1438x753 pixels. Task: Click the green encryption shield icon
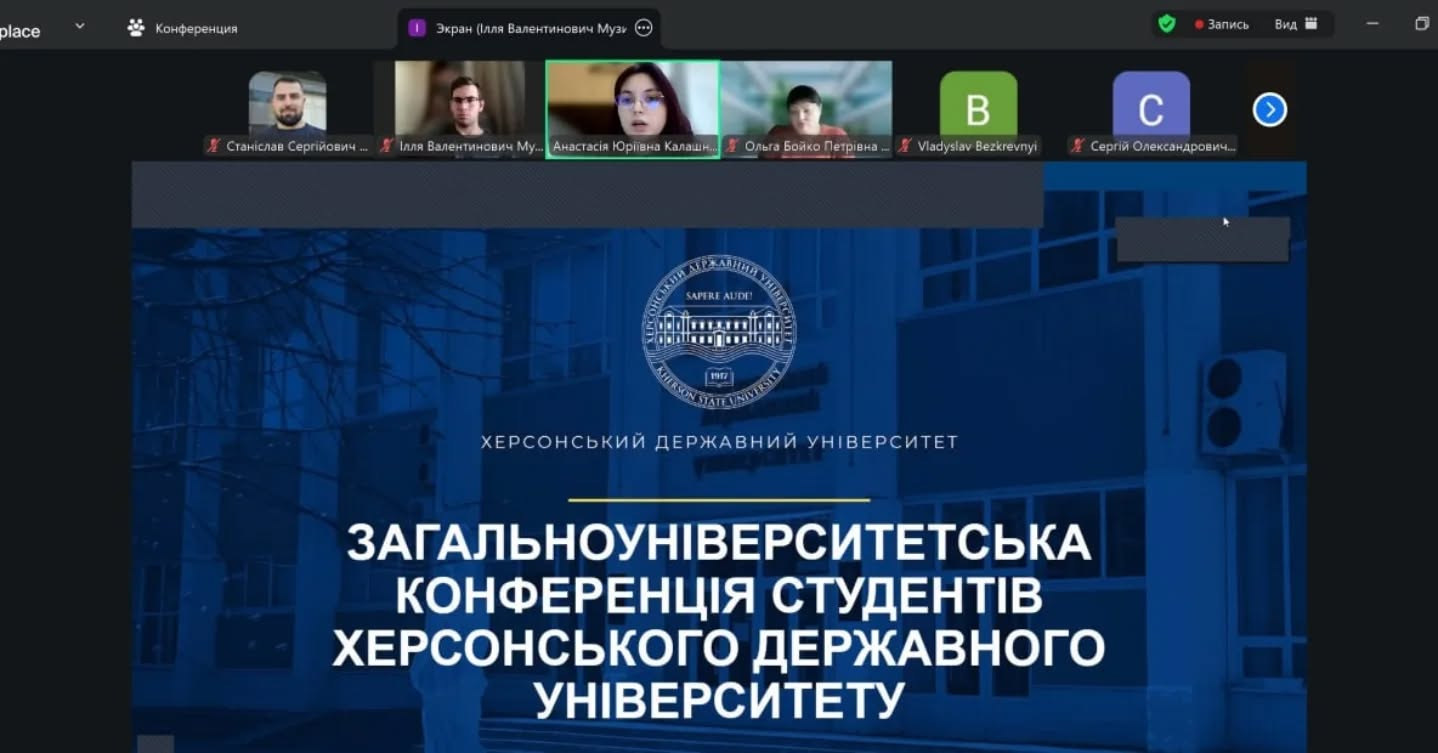click(1166, 24)
